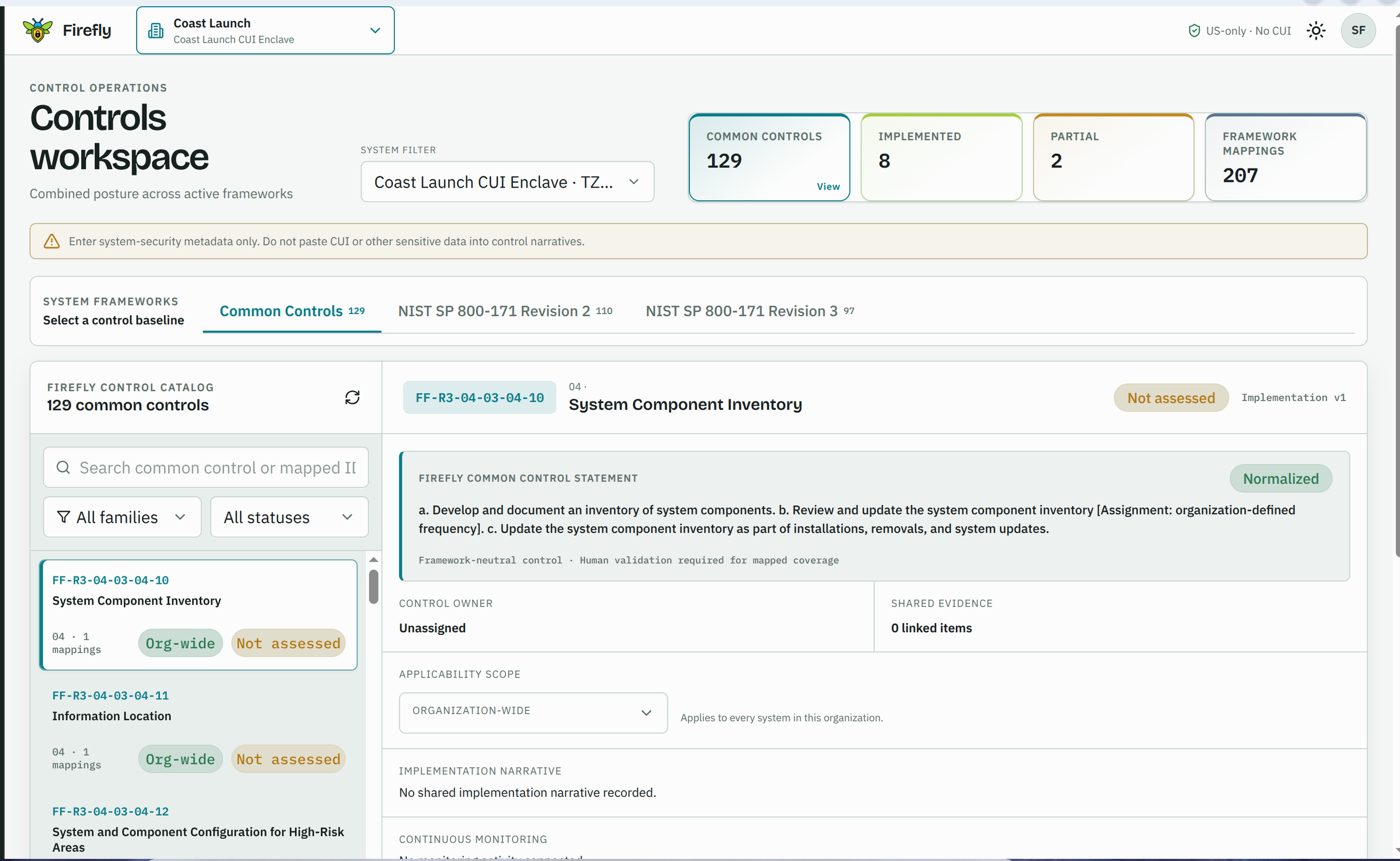The height and width of the screenshot is (861, 1400).
Task: Click the search magnifier icon
Action: click(x=63, y=467)
